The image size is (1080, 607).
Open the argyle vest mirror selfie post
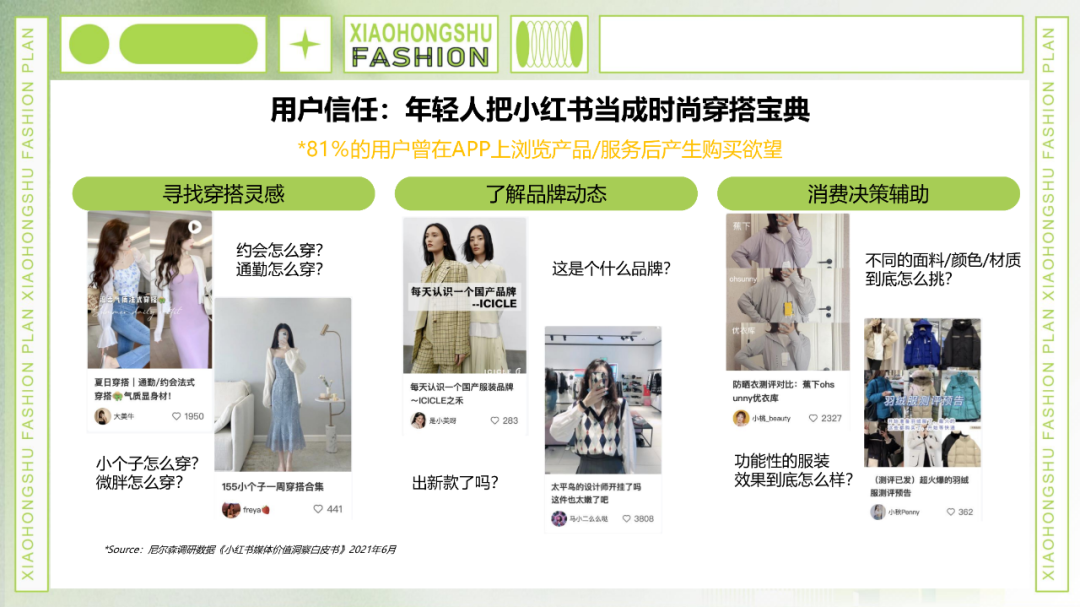[603, 400]
